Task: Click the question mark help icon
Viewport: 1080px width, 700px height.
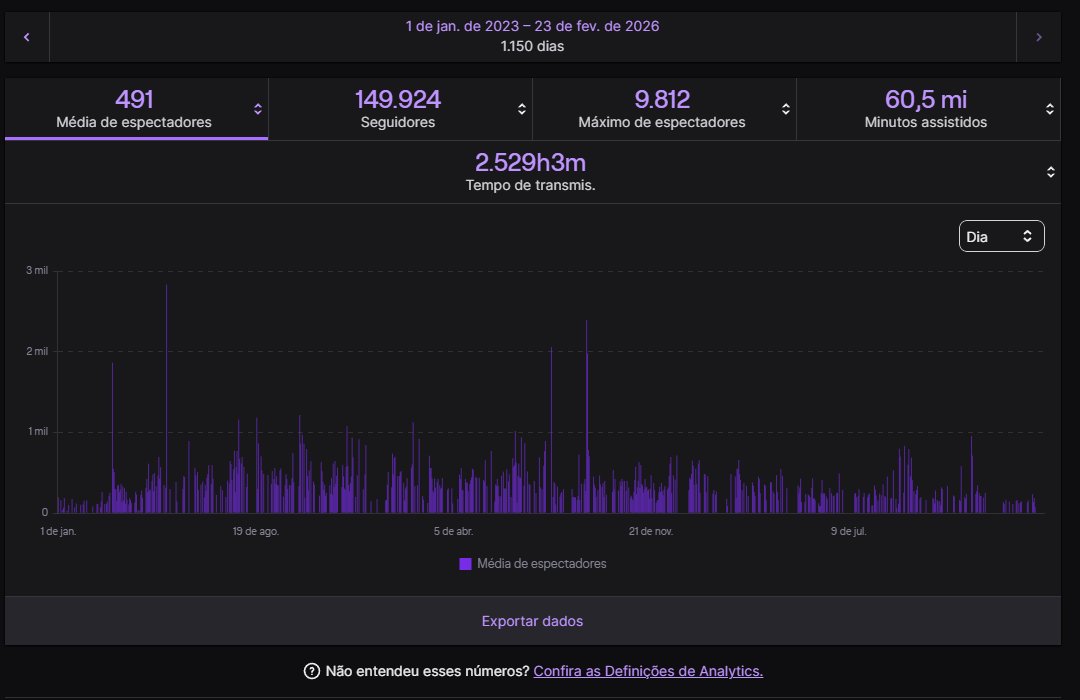Action: pyautogui.click(x=311, y=671)
